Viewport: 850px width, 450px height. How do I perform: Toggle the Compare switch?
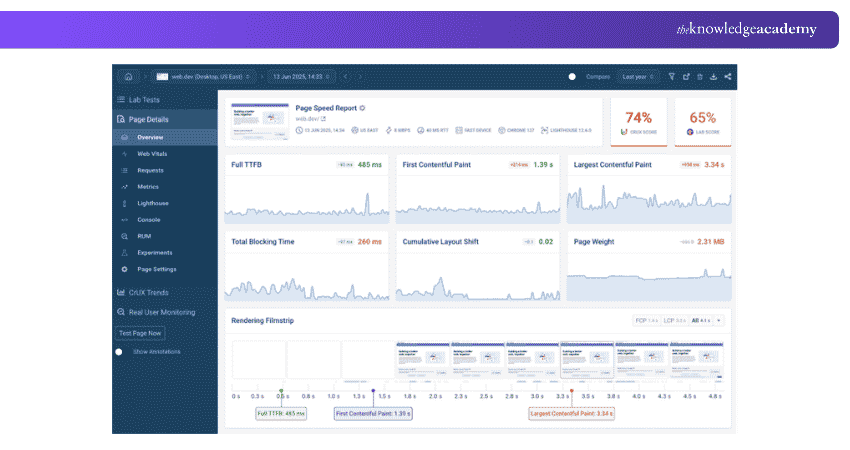pos(572,76)
